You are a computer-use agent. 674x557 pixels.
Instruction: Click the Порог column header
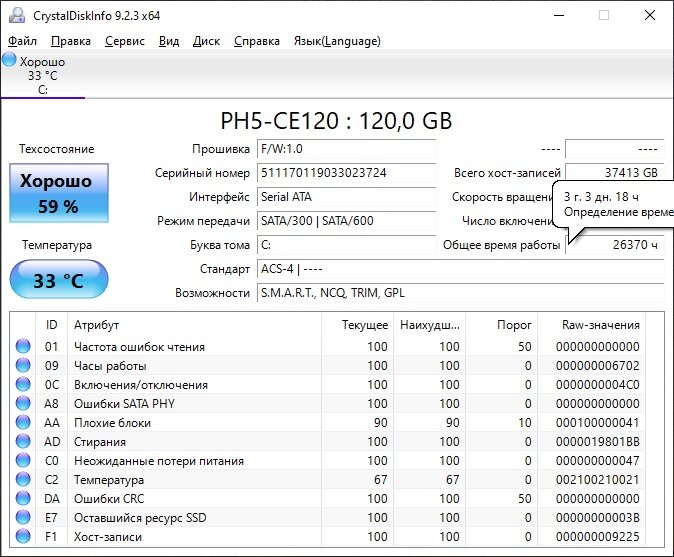click(502, 325)
